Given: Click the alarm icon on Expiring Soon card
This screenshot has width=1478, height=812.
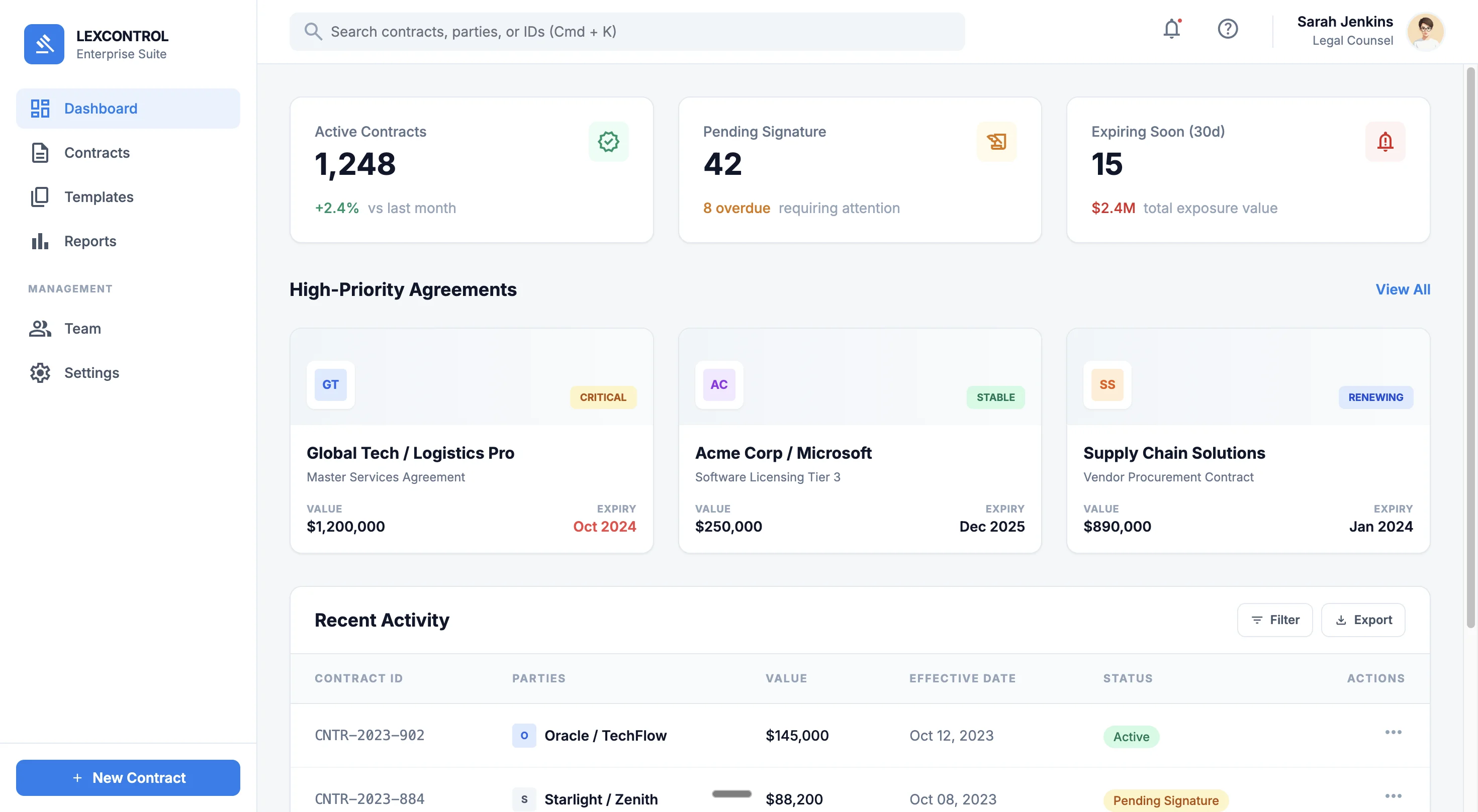Looking at the screenshot, I should pyautogui.click(x=1385, y=142).
